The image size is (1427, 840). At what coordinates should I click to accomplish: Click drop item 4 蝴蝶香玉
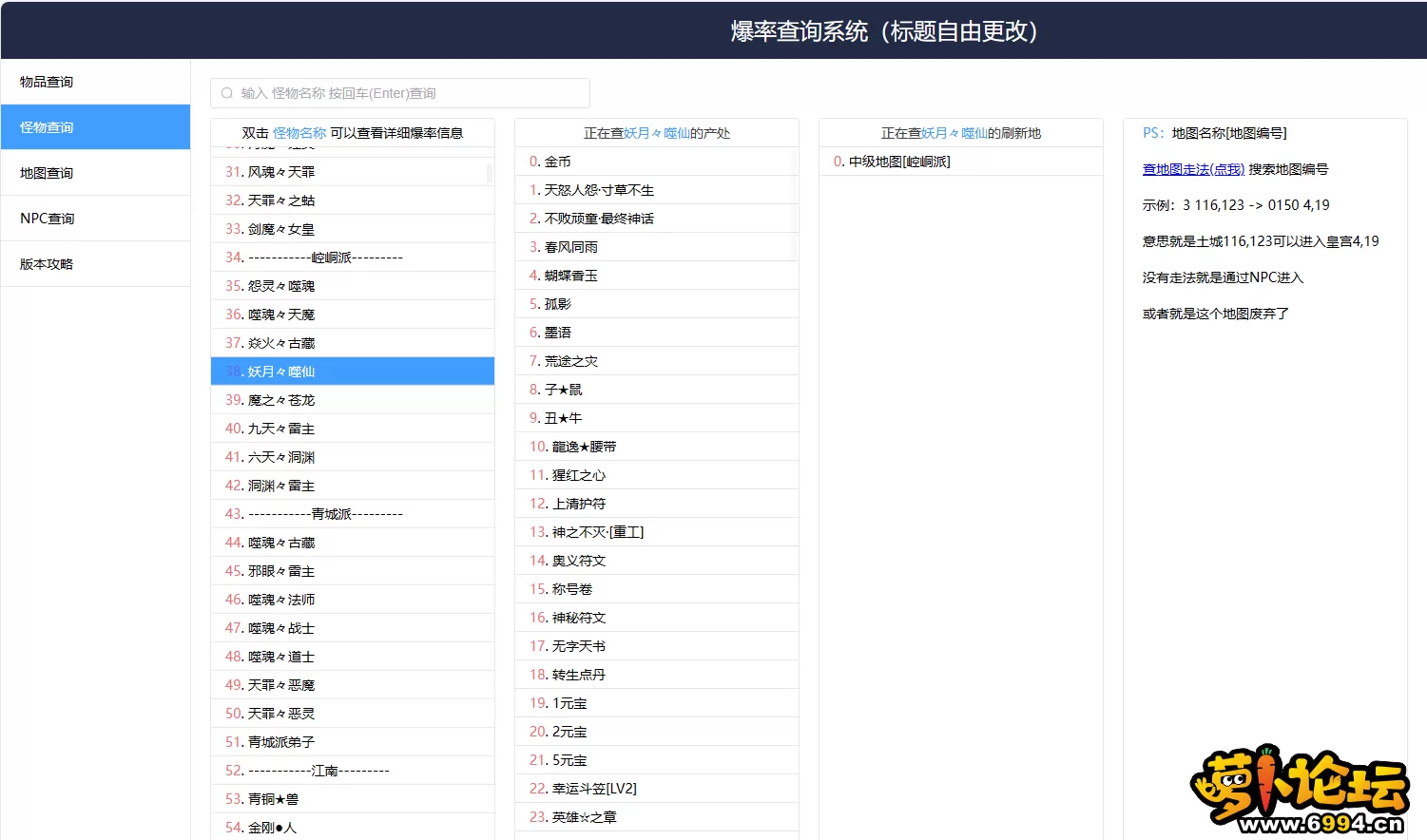click(x=657, y=276)
